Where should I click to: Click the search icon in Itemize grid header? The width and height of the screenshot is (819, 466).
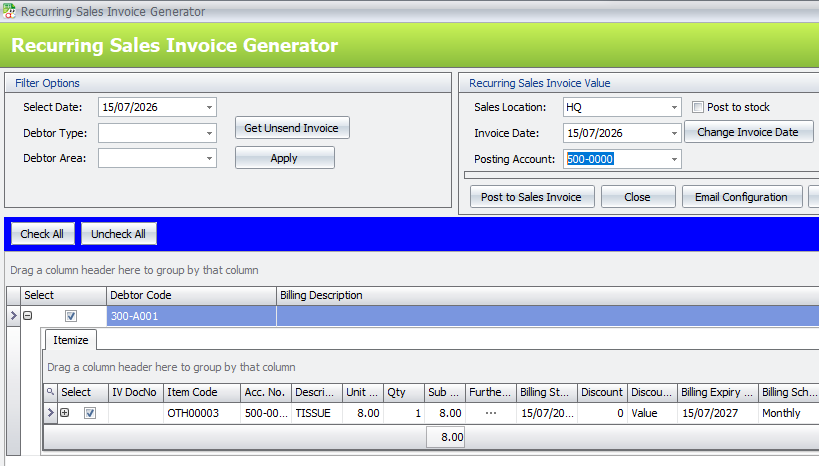click(x=50, y=391)
